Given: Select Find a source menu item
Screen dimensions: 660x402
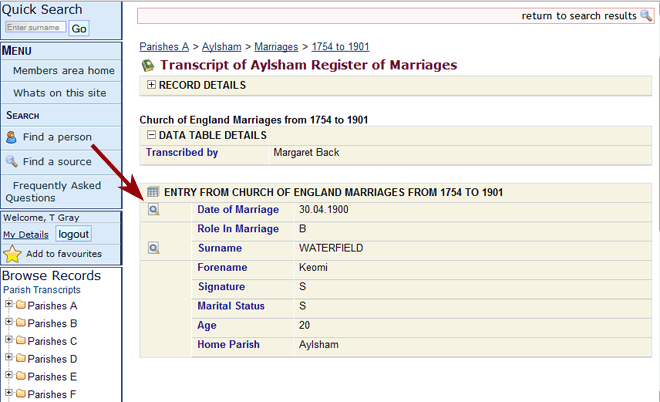Looking at the screenshot, I should [57, 162].
